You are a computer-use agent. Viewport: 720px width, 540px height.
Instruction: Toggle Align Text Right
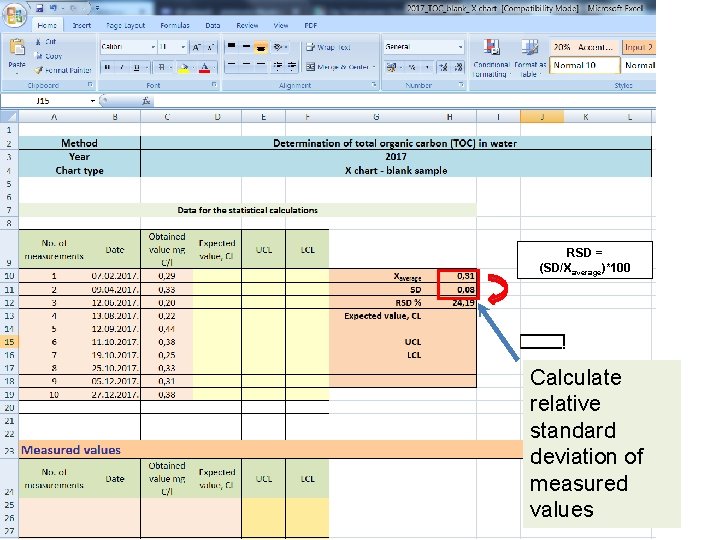tap(261, 67)
